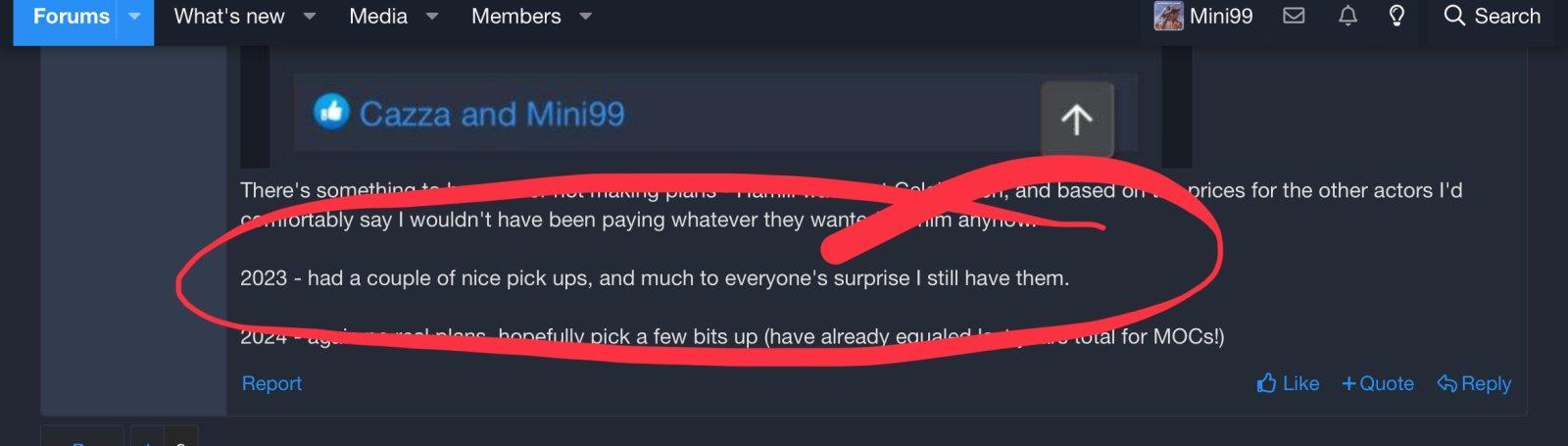The height and width of the screenshot is (446, 1568).
Task: Open alerts bell icon
Action: [x=1347, y=16]
